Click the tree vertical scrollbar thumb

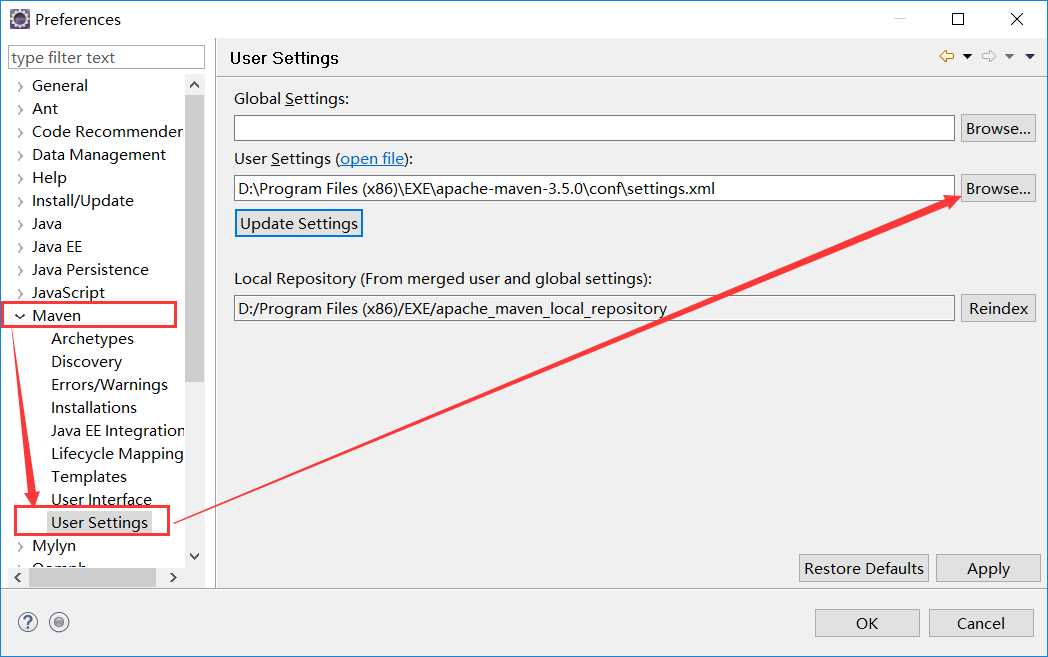[x=194, y=238]
